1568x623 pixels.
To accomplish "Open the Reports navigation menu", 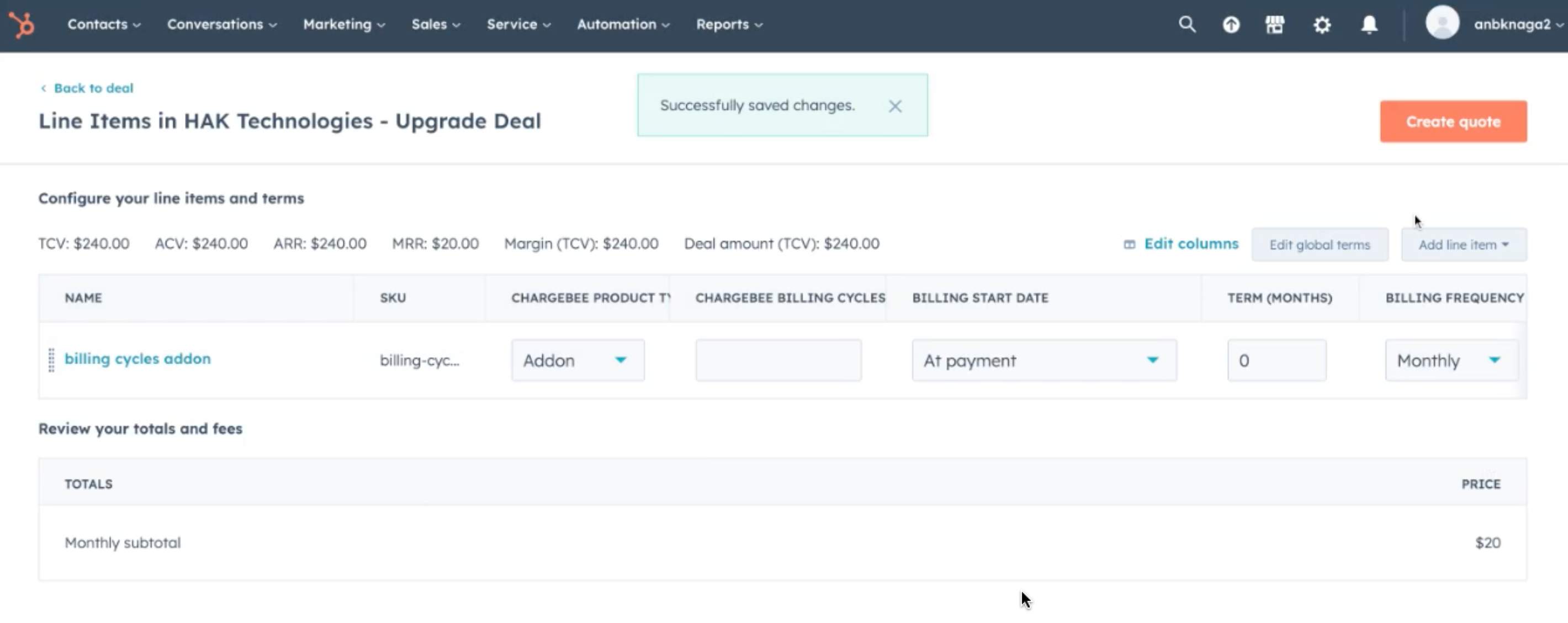I will tap(729, 24).
